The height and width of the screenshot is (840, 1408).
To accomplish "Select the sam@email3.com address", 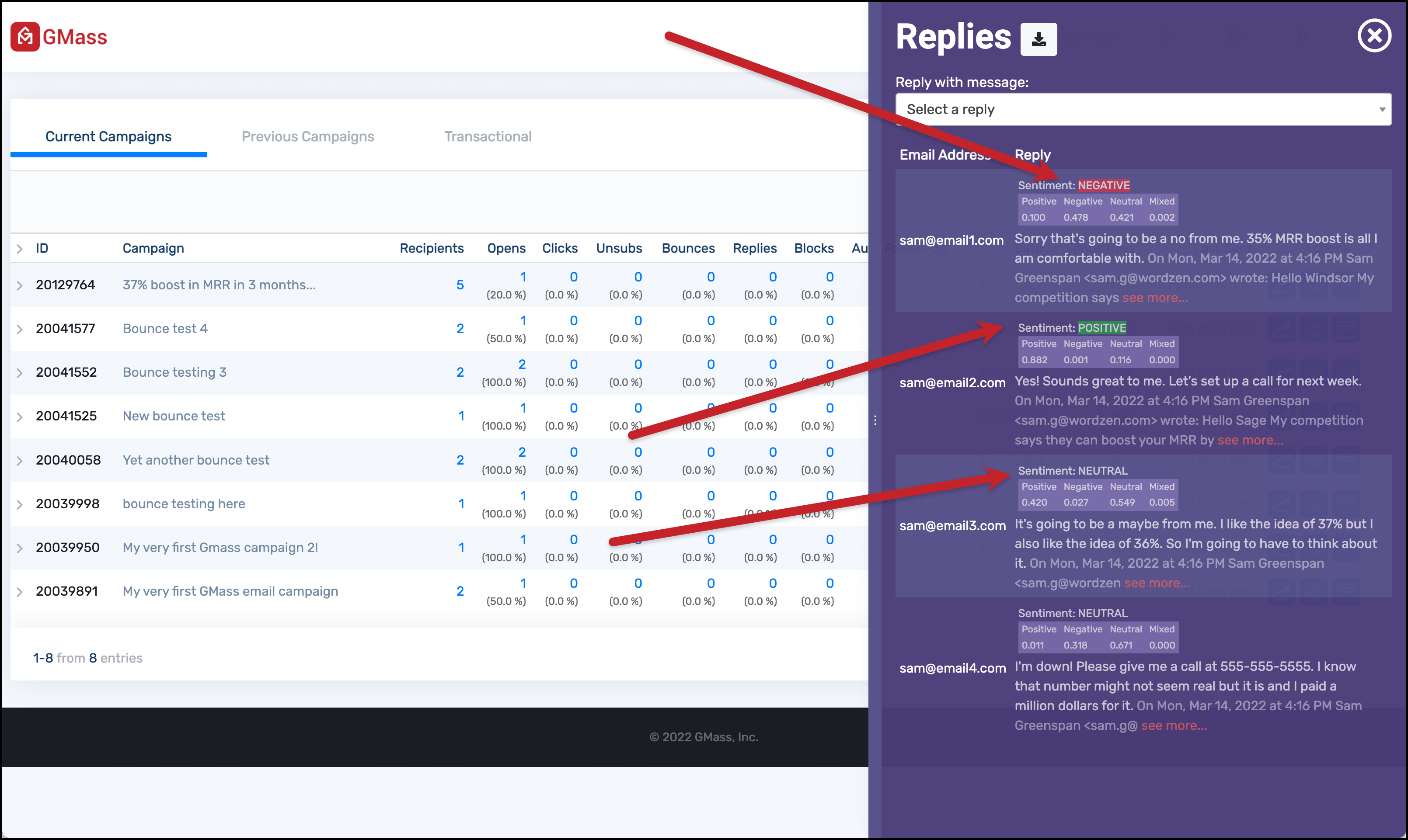I will click(x=952, y=526).
